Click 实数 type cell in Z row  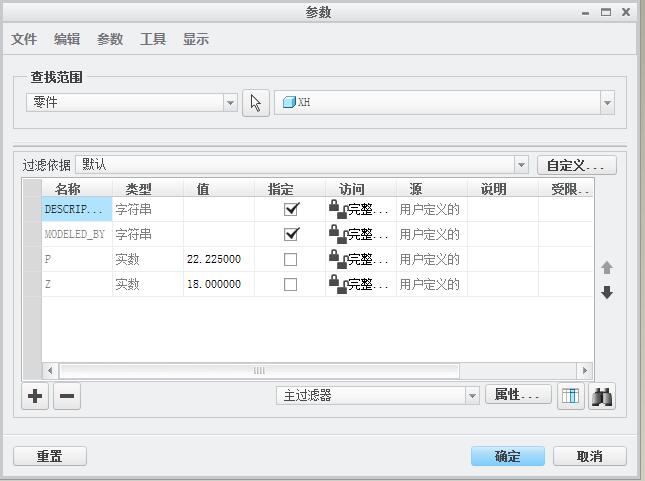pyautogui.click(x=148, y=284)
